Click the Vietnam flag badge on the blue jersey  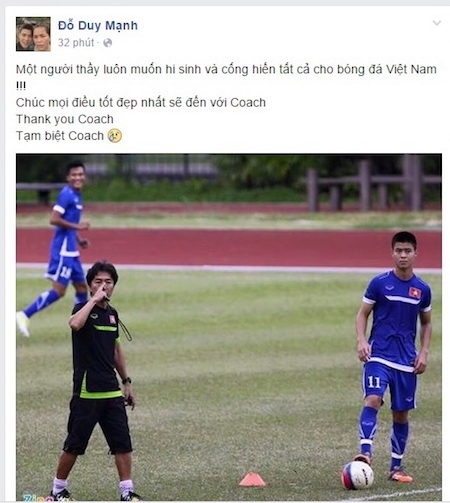click(x=415, y=293)
